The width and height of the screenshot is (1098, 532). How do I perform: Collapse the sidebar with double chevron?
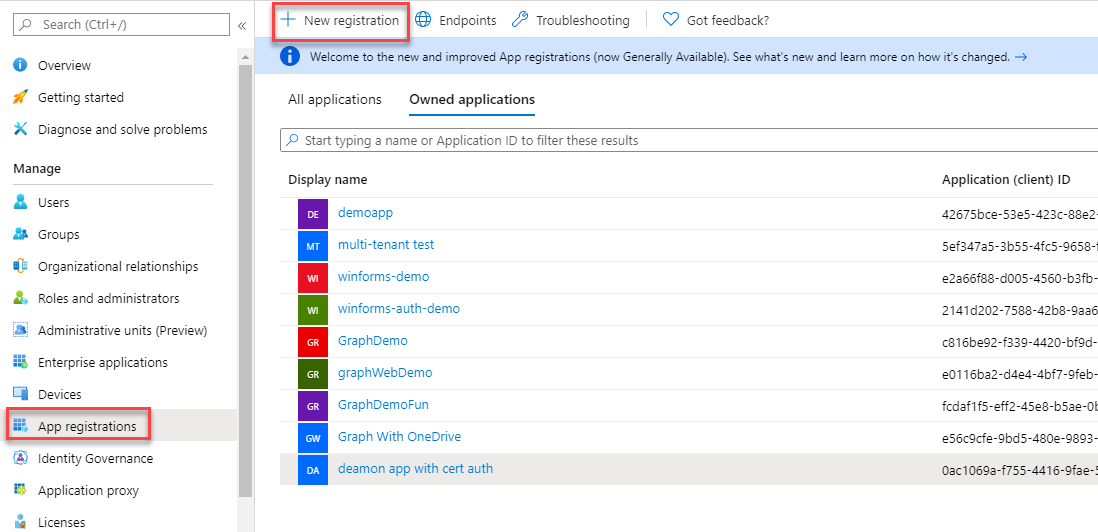coord(242,26)
